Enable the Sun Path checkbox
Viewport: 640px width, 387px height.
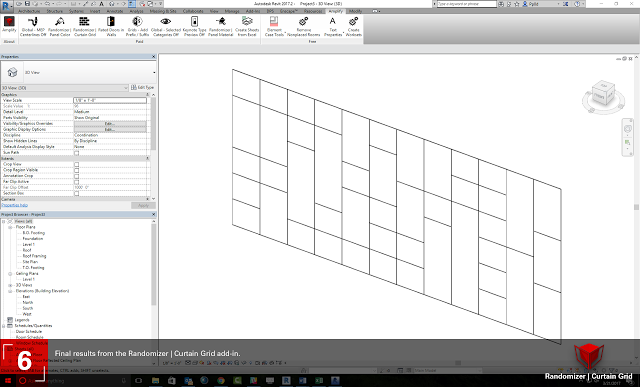coord(76,153)
